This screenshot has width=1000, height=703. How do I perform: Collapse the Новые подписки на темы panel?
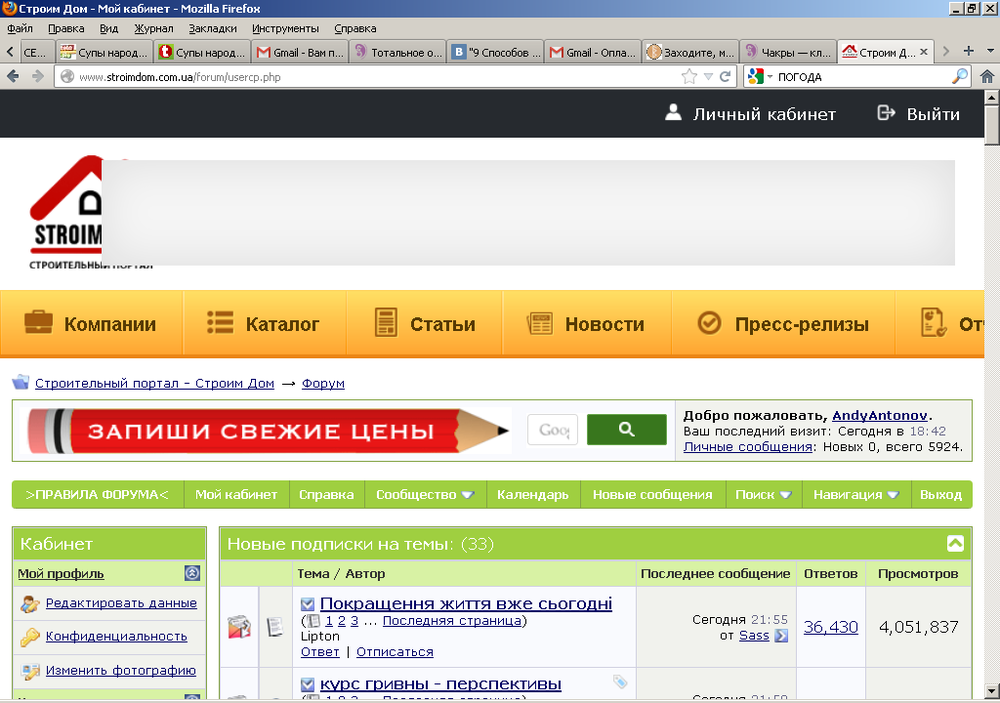(955, 544)
